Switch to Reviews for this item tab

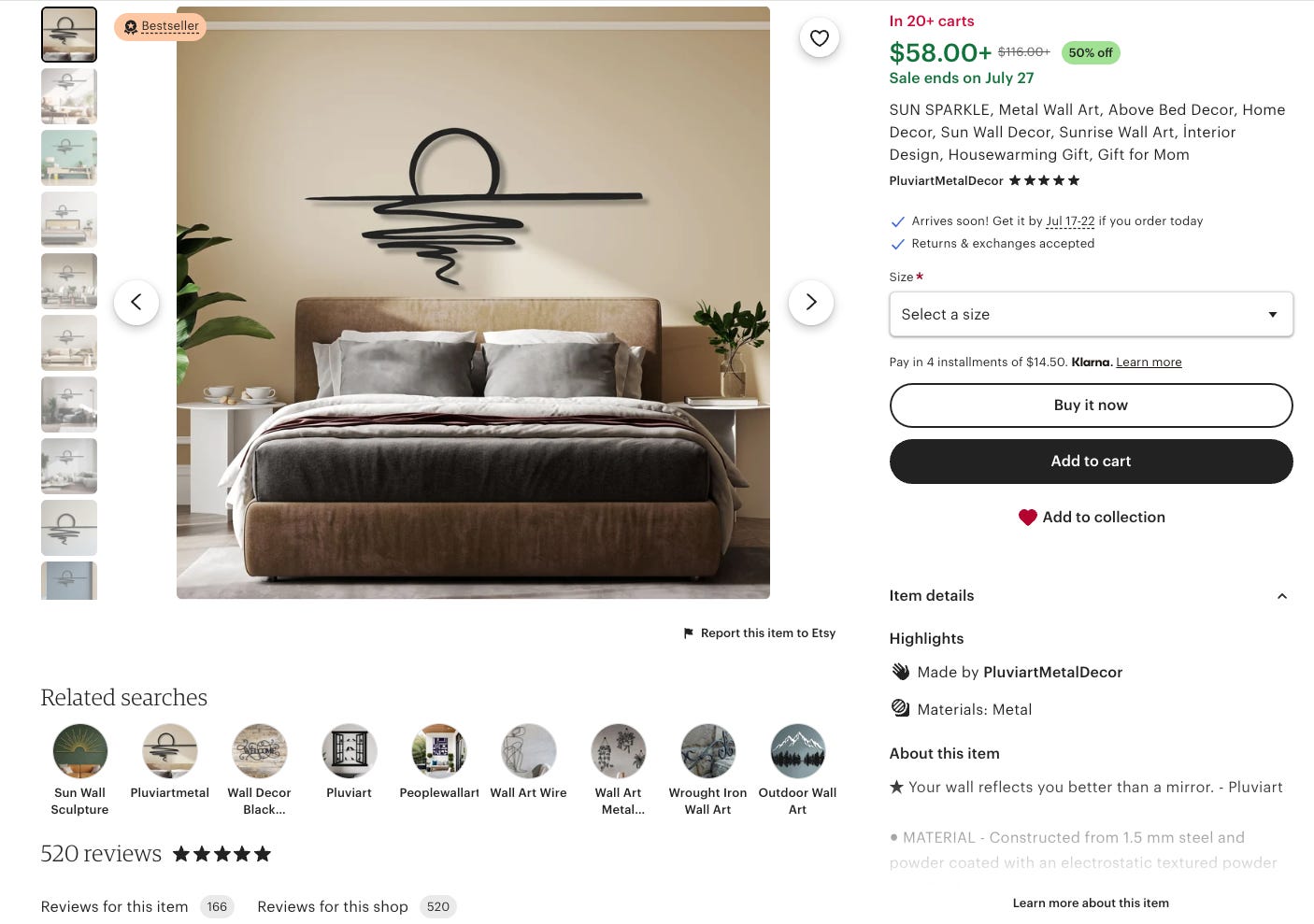137,906
